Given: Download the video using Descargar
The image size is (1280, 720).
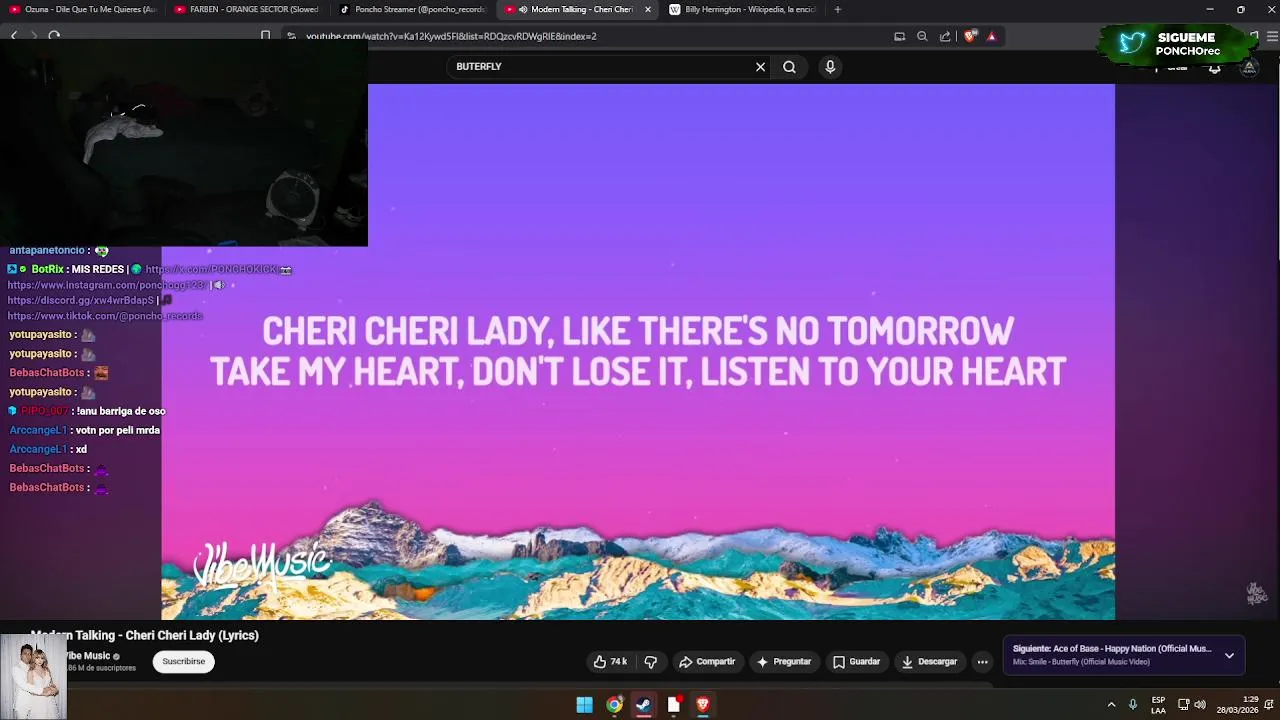Looking at the screenshot, I should coord(929,662).
